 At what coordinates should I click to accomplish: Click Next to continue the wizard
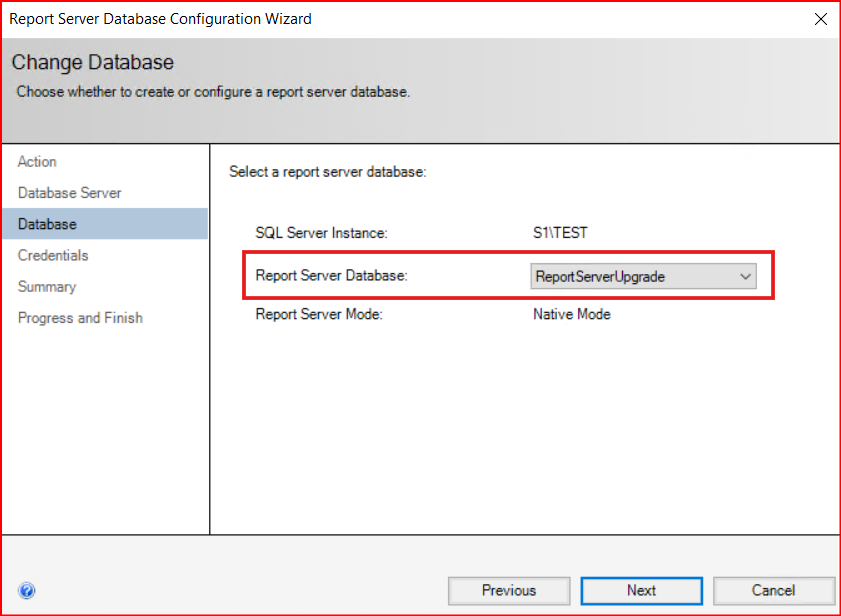pos(641,590)
